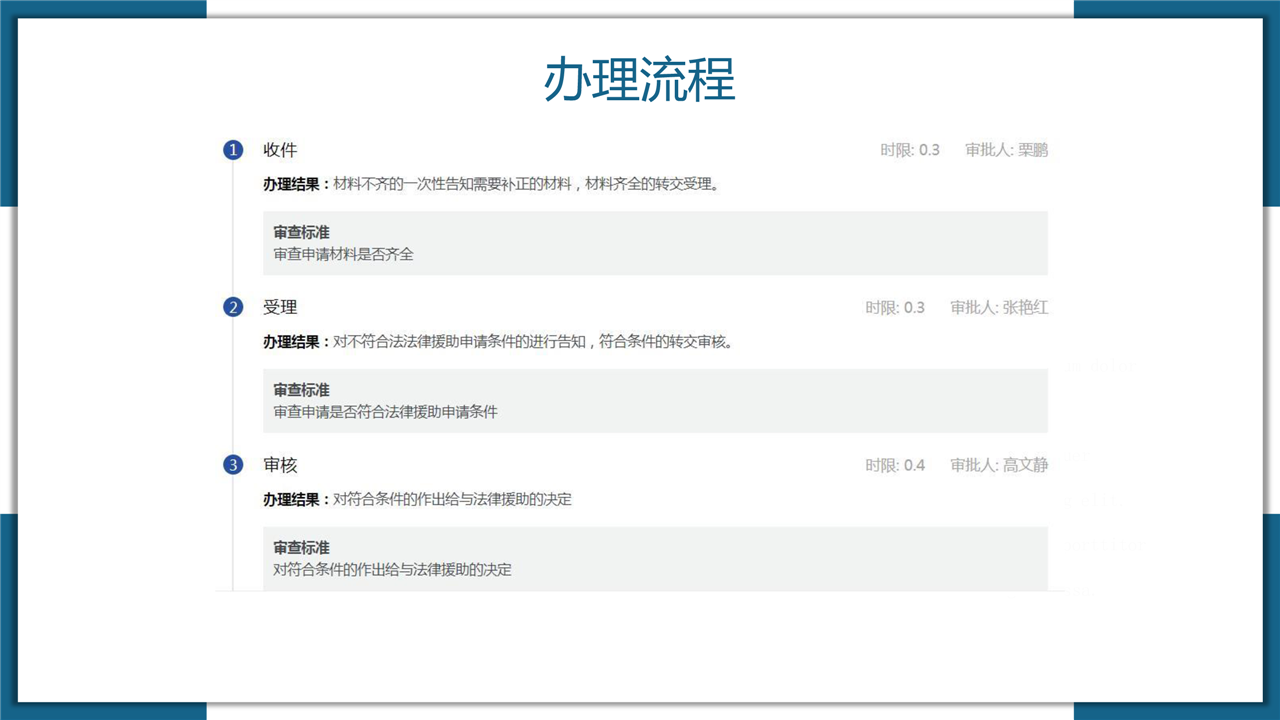This screenshot has height=720, width=1280.
Task: Click the 审查申请材料是否齐全 standard box
Action: [x=655, y=243]
